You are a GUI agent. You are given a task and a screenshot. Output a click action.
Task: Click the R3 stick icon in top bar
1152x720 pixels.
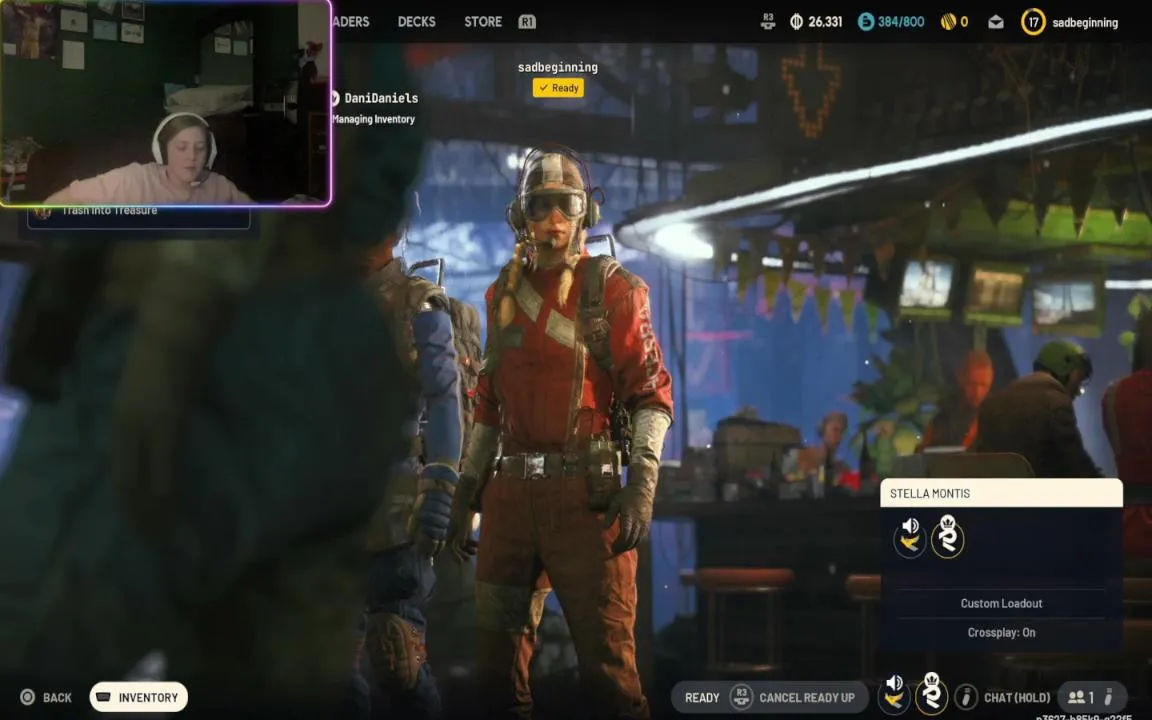tap(768, 21)
